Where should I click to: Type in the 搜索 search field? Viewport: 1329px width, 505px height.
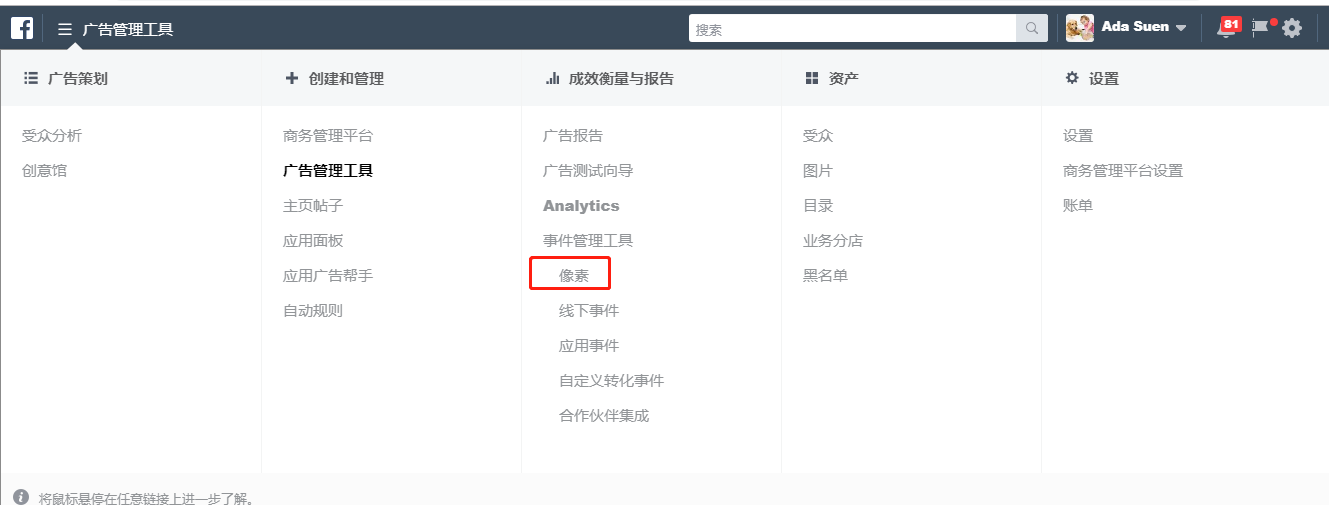[852, 29]
